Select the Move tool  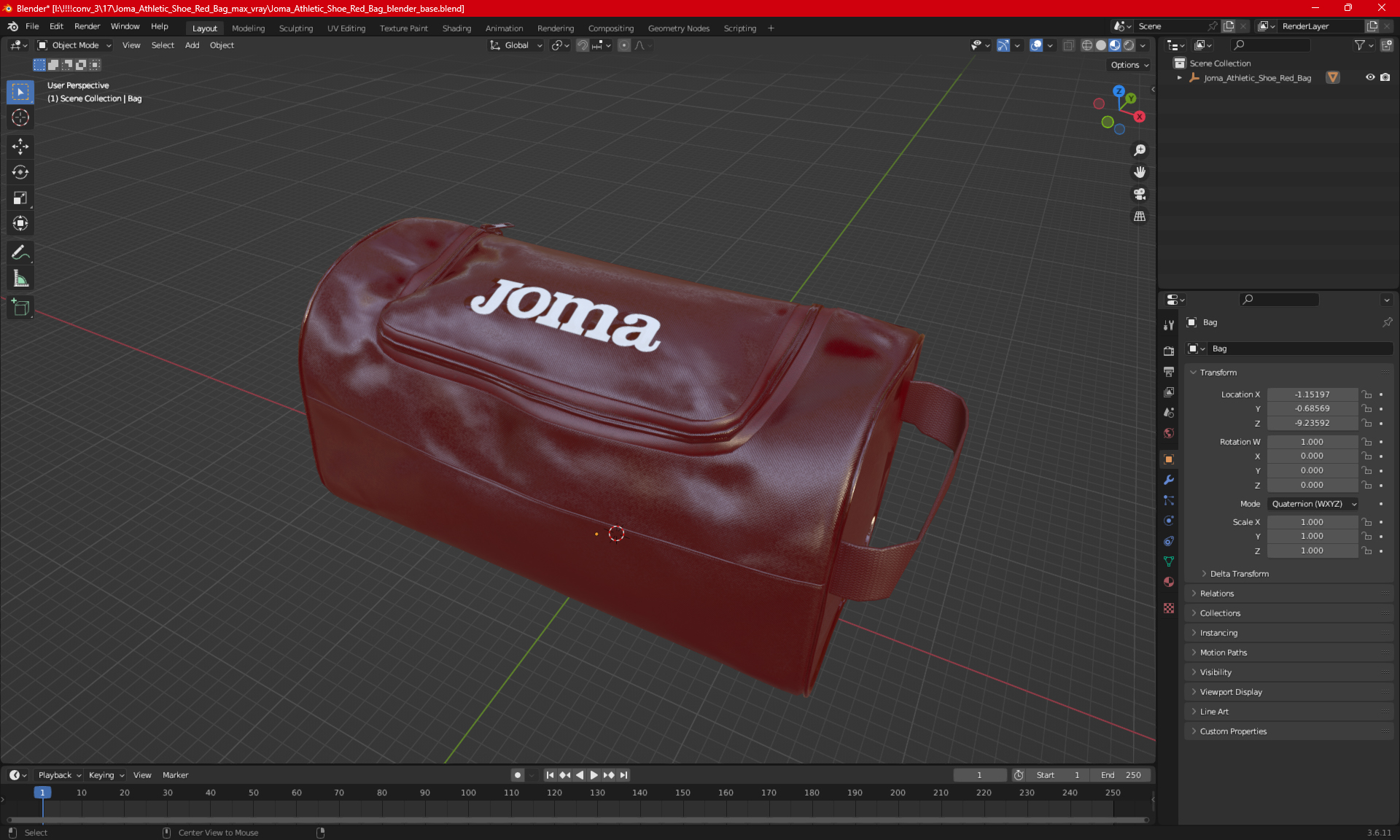click(x=20, y=147)
